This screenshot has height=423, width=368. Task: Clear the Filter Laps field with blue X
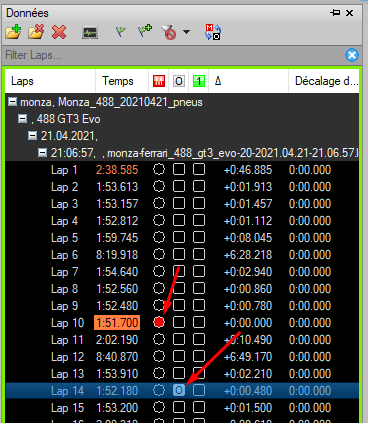click(352, 55)
